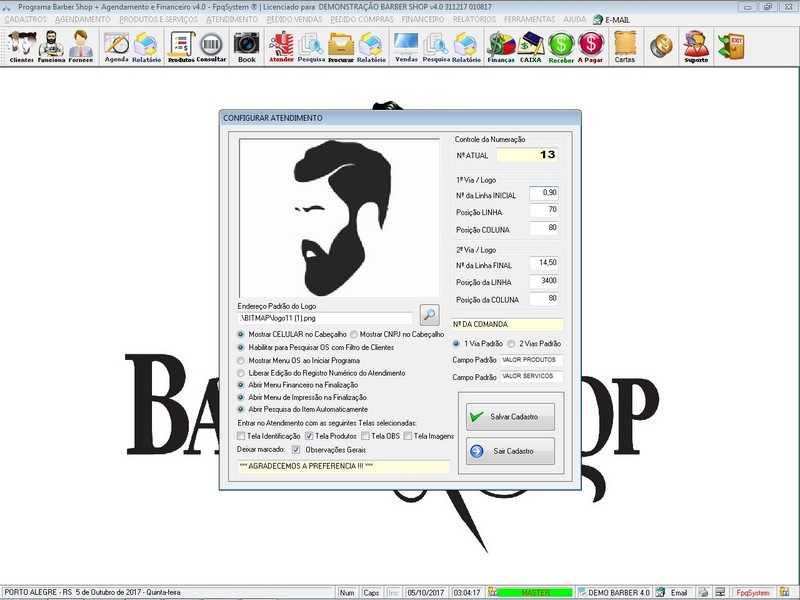Open the Cartas scroll icon

624,46
